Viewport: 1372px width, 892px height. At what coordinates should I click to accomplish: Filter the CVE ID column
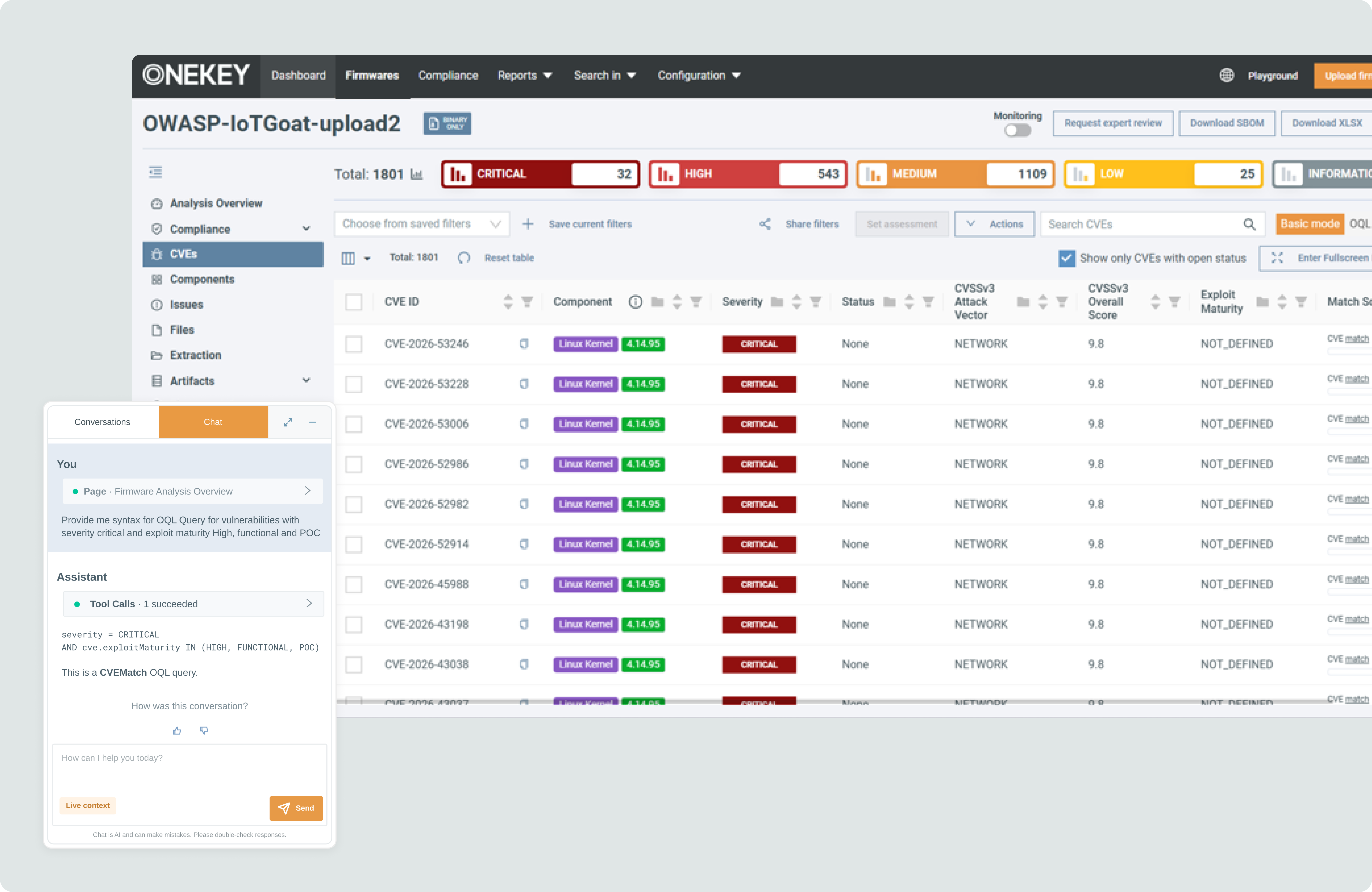(527, 302)
